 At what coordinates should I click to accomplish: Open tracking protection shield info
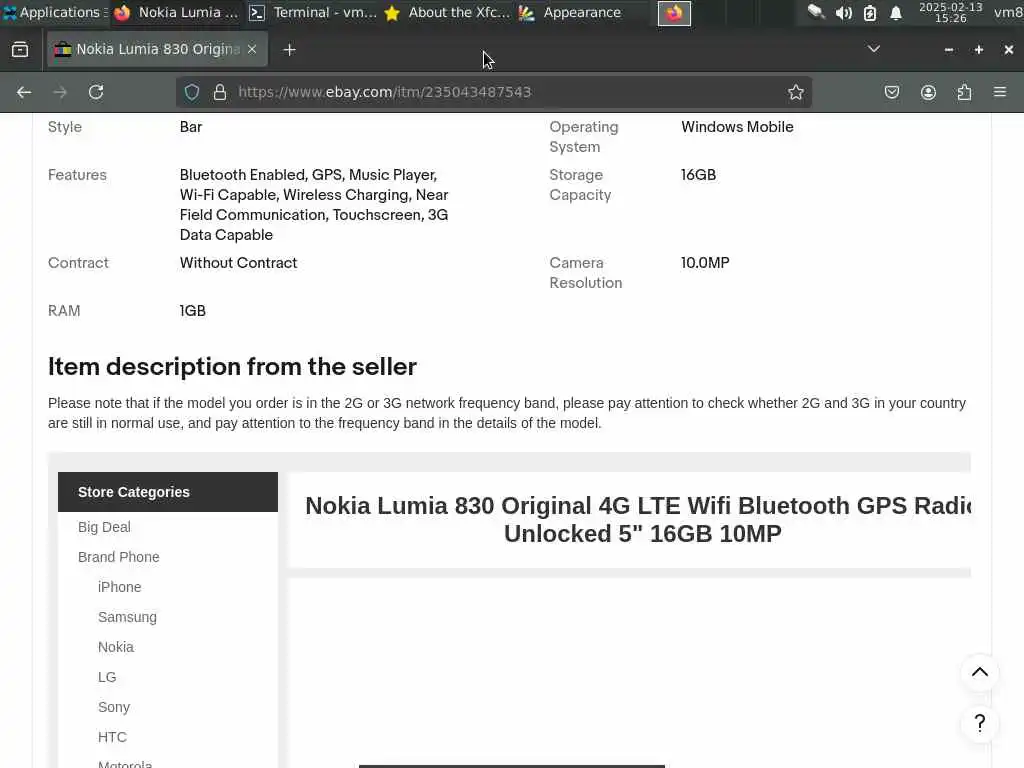click(x=192, y=92)
